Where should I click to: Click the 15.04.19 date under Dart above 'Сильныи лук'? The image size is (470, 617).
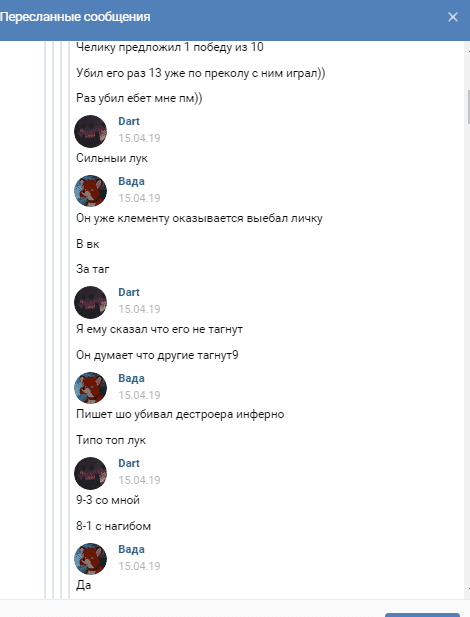139,138
